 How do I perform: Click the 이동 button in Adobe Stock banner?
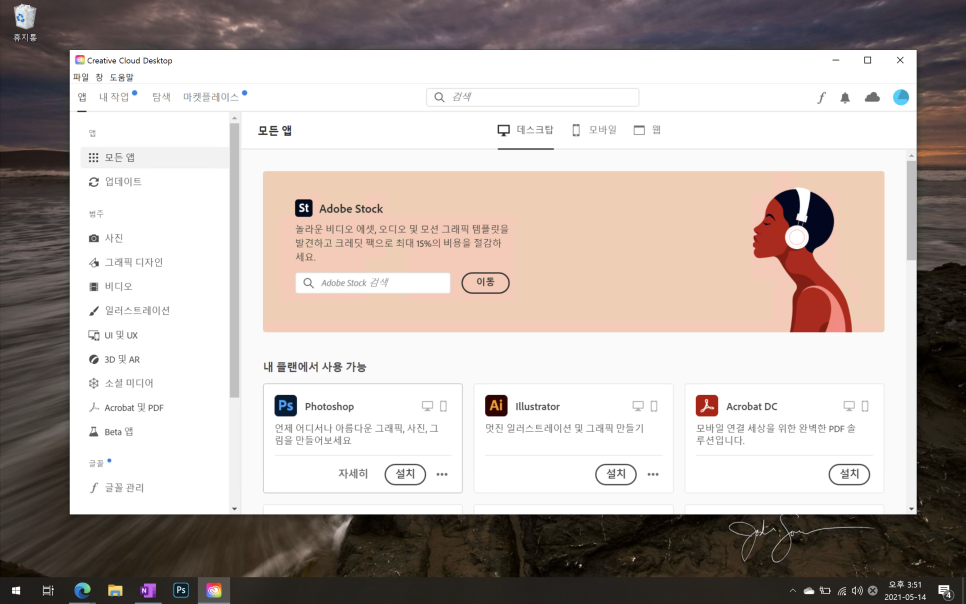coord(485,282)
